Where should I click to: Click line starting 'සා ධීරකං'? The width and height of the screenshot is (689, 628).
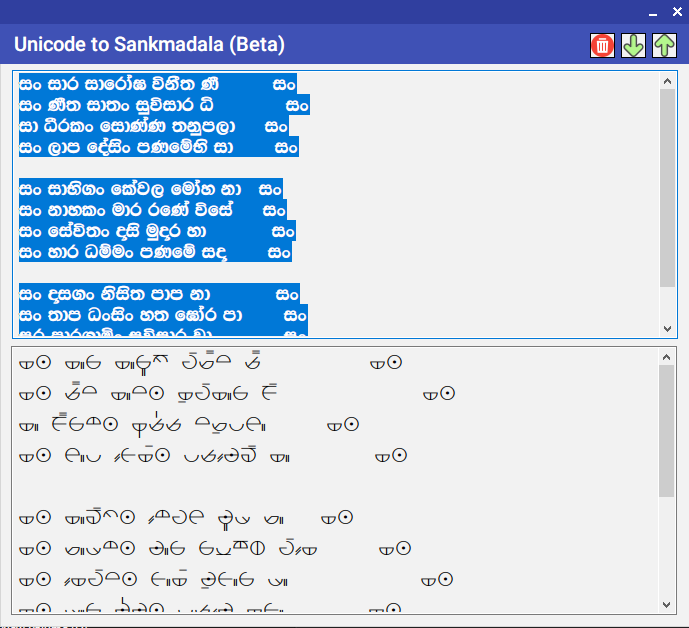click(x=154, y=126)
